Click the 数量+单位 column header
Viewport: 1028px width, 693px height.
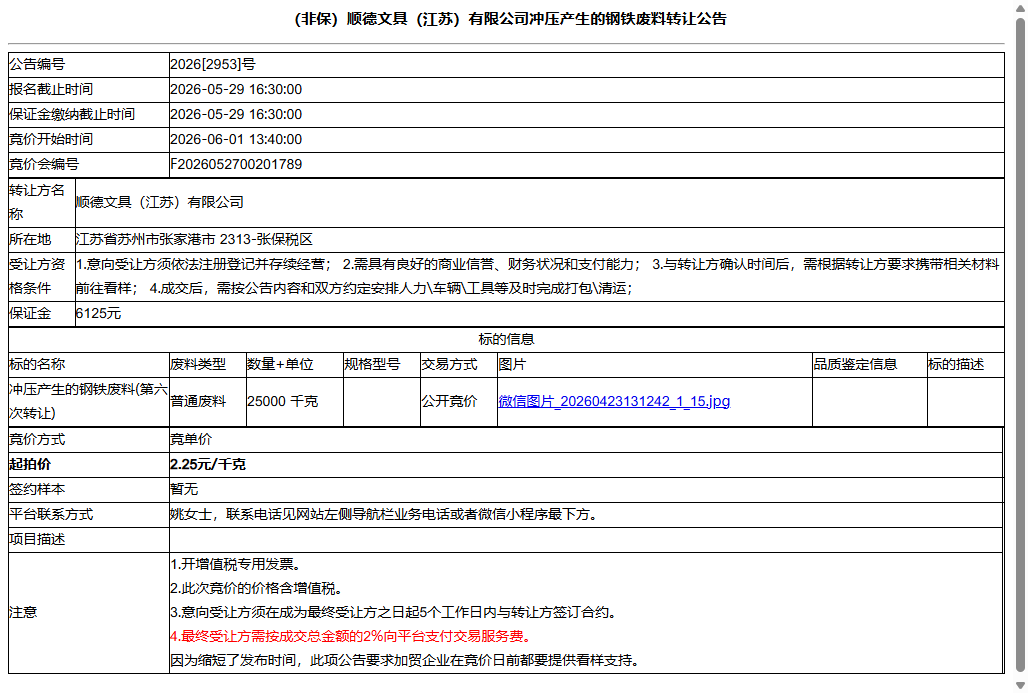(x=281, y=365)
